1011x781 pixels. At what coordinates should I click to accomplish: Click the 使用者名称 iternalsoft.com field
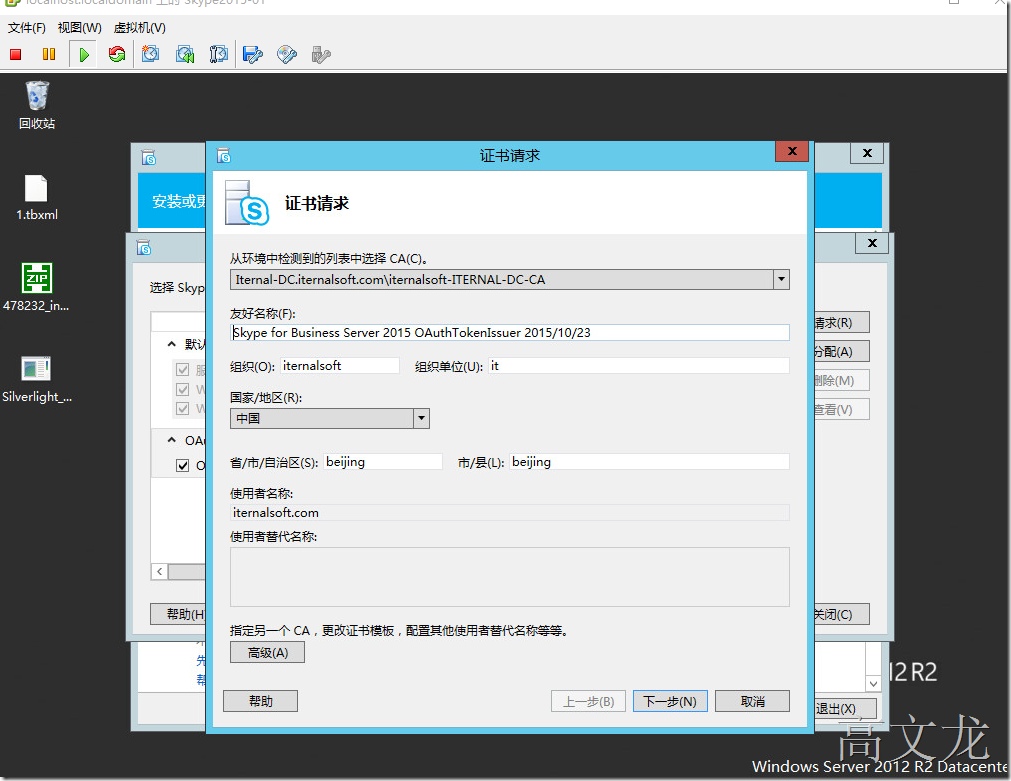pos(509,513)
